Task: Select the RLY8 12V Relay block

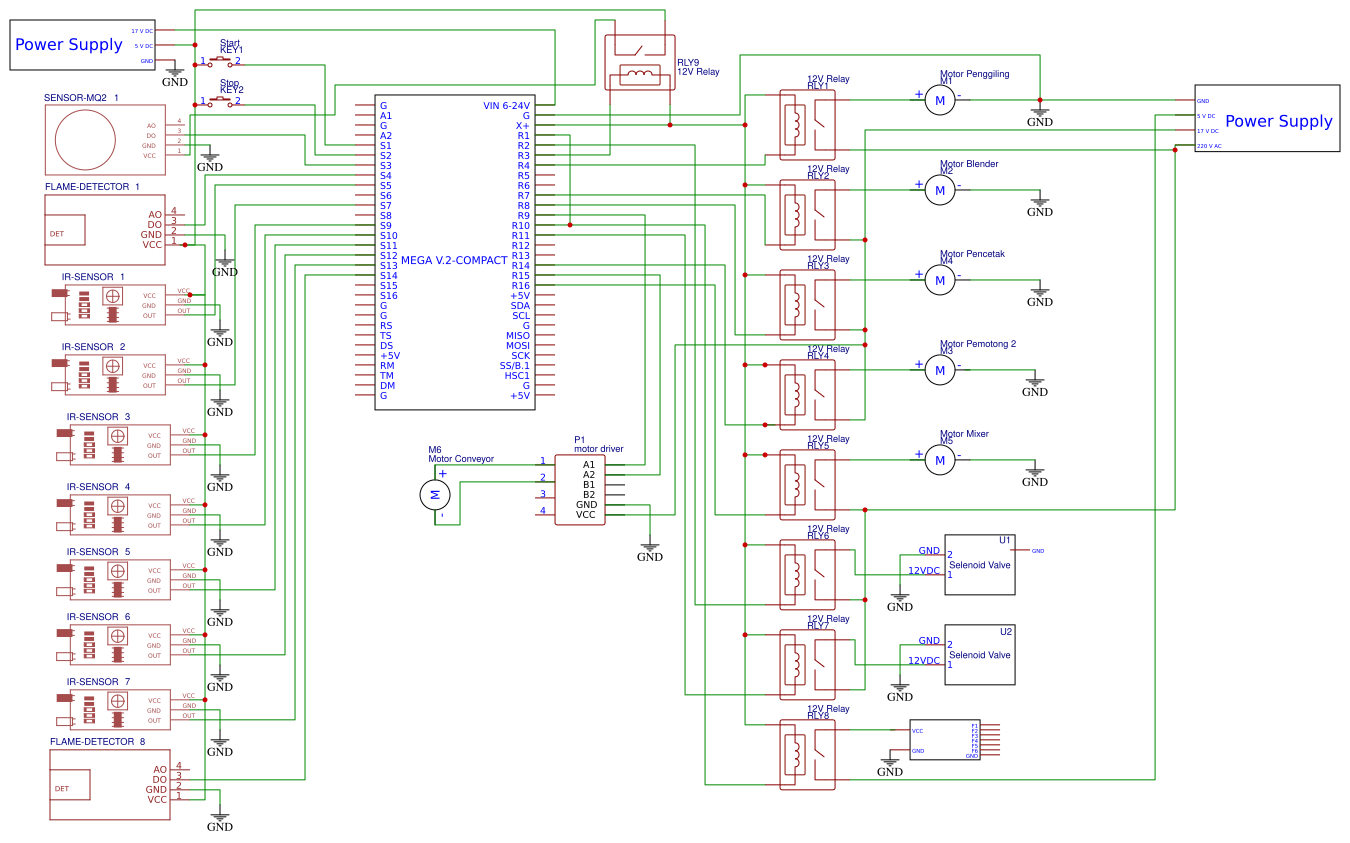Action: (805, 755)
